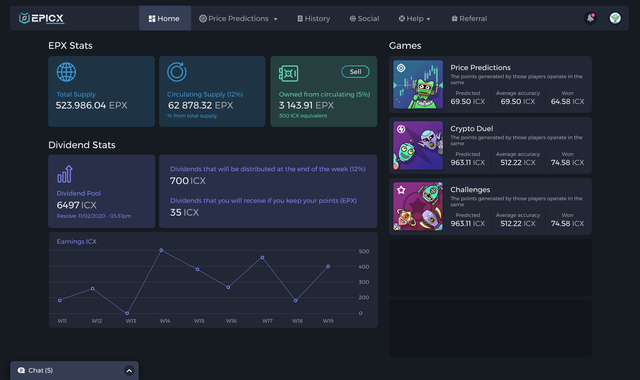This screenshot has width=640, height=380.
Task: Click the Dividend Pool bar chart icon
Action: tap(65, 174)
